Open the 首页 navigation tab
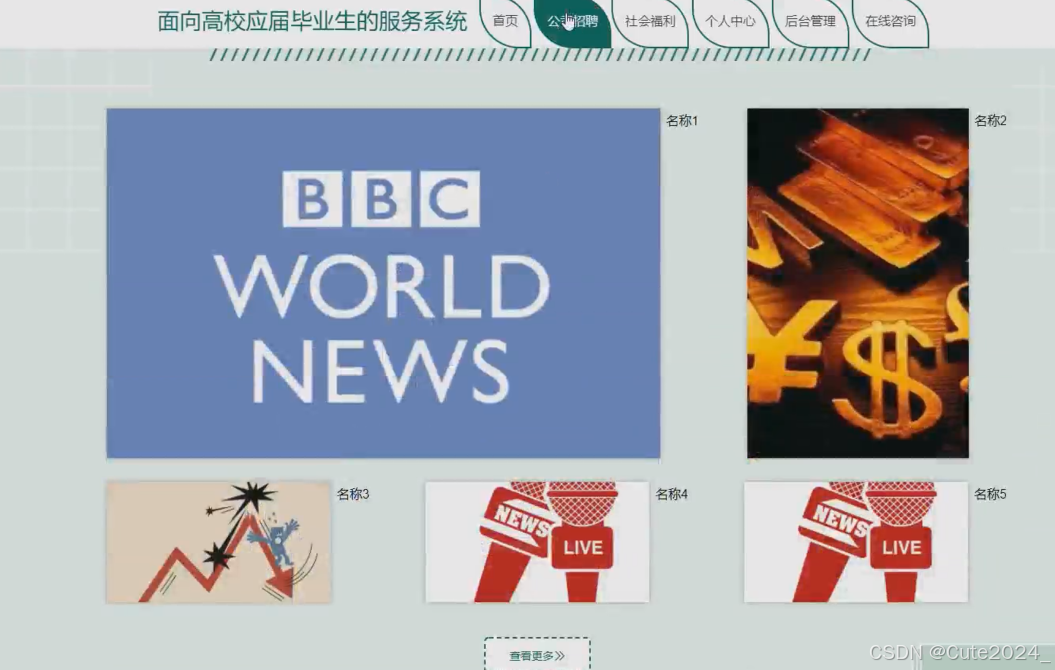This screenshot has width=1055, height=670. [x=505, y=22]
